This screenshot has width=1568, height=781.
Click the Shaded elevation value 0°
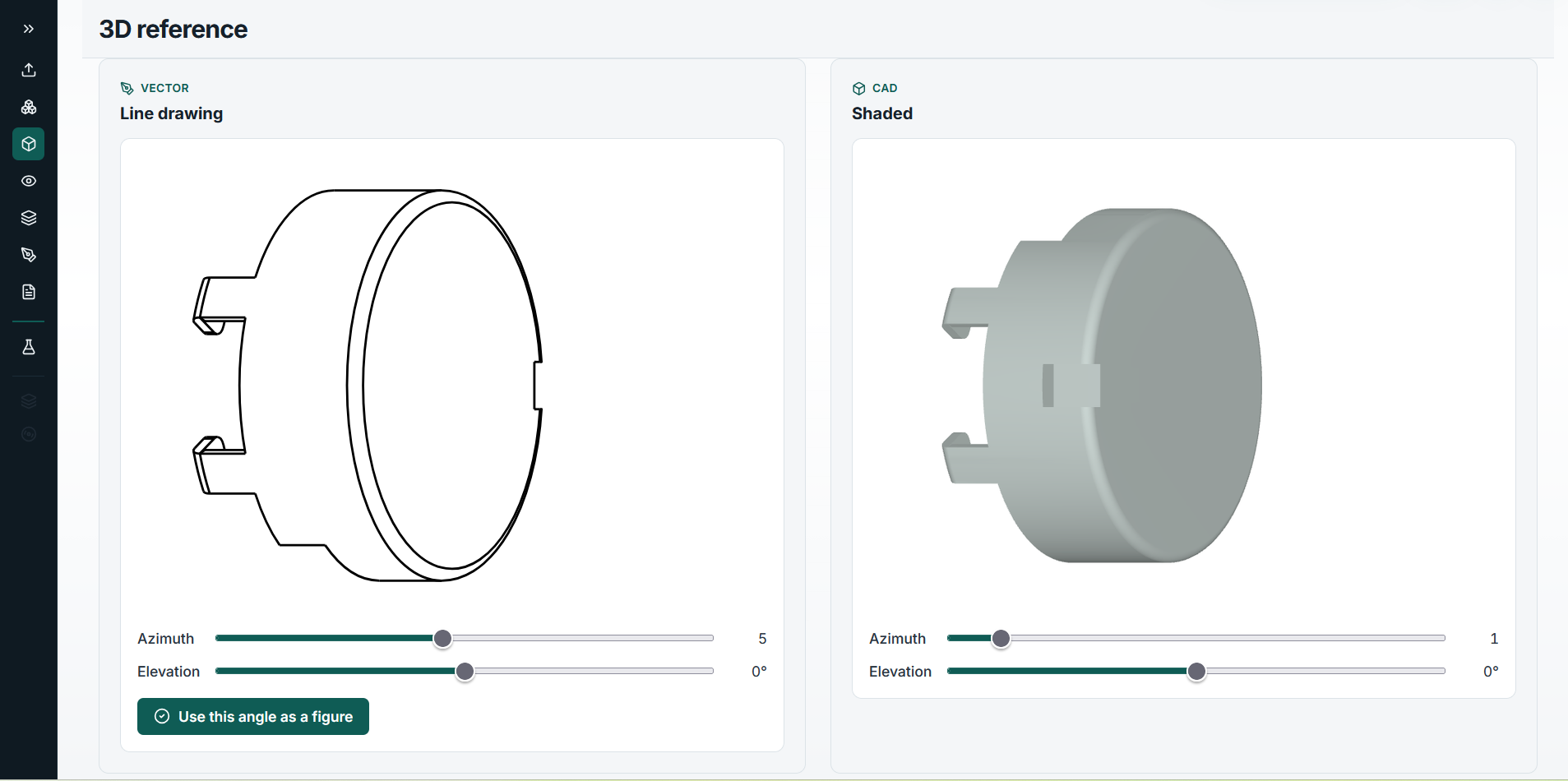tap(1491, 672)
